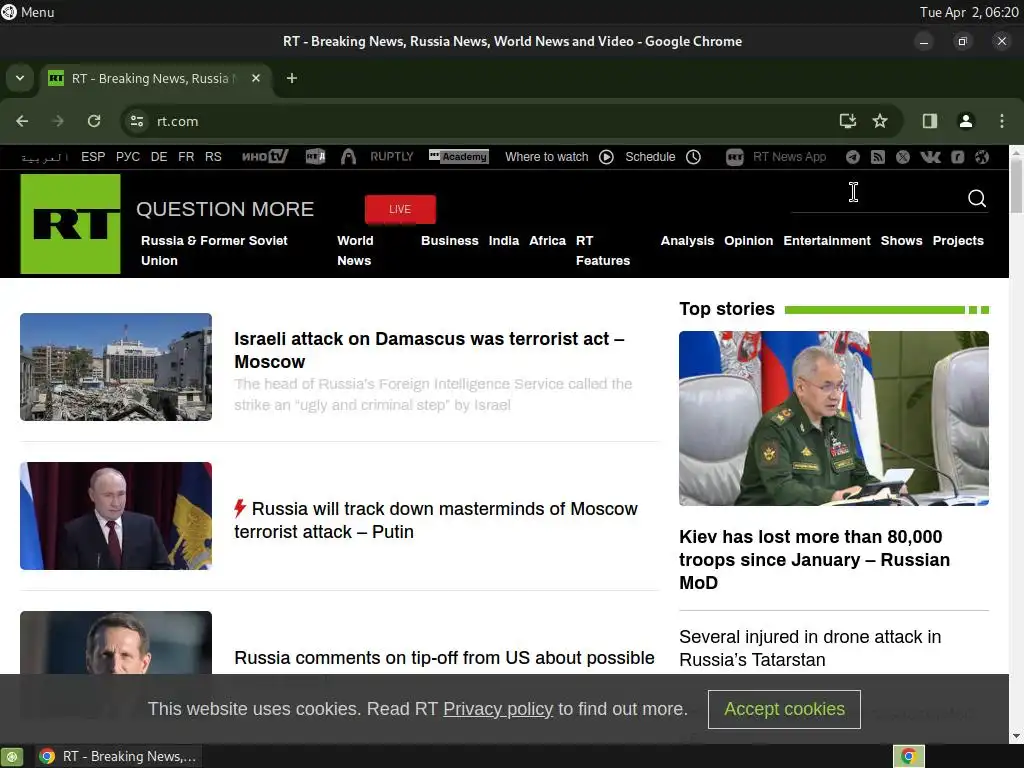Viewport: 1024px width, 768px height.
Task: Open Shows section
Action: pyautogui.click(x=901, y=240)
